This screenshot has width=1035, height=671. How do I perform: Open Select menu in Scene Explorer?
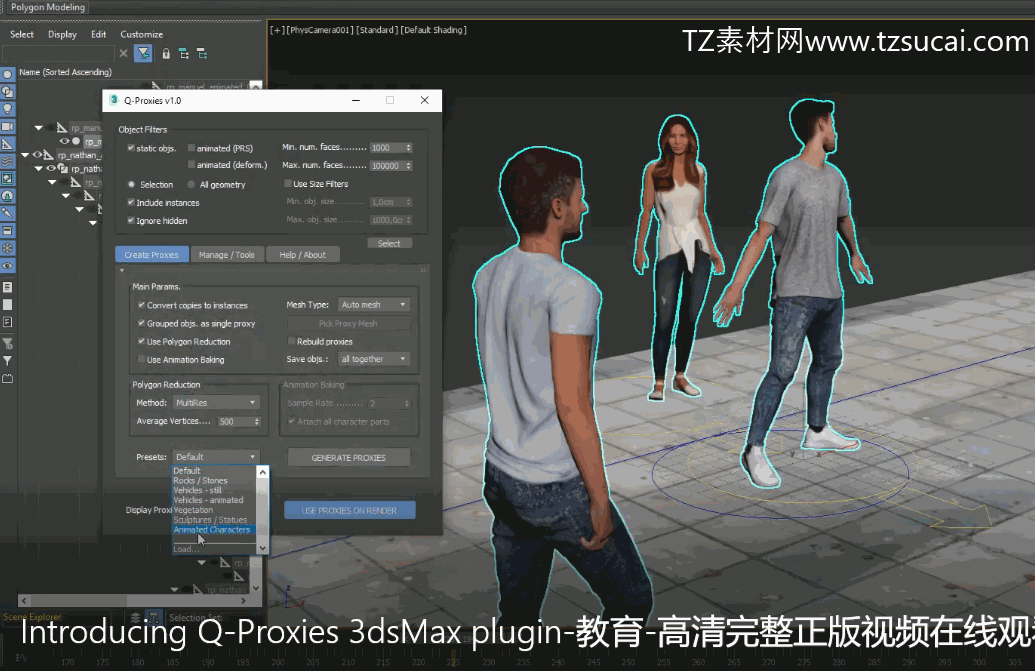(22, 34)
